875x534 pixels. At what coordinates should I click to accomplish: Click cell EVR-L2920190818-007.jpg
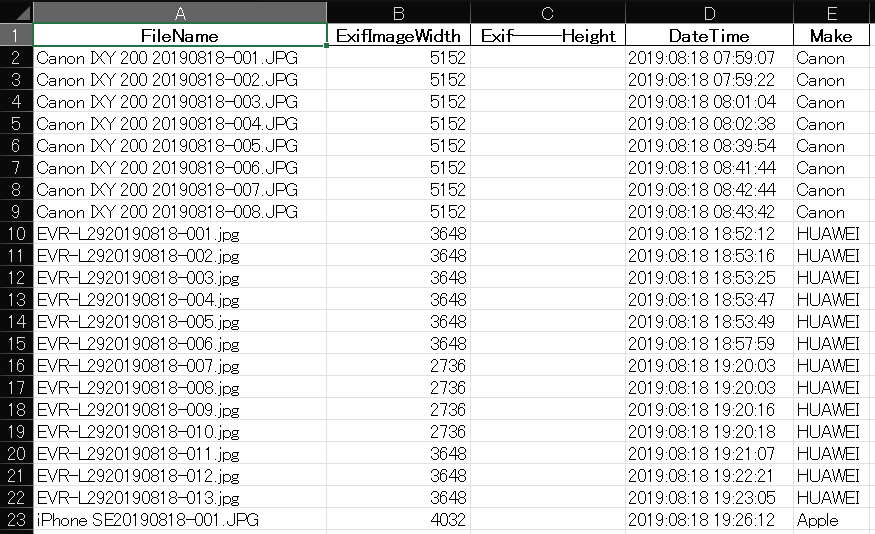pos(138,366)
